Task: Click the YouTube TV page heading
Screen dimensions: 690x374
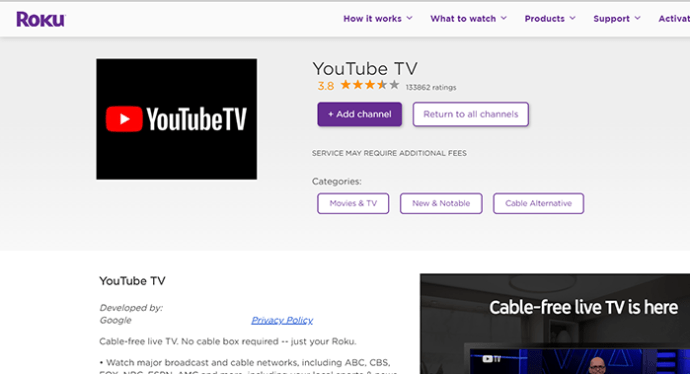Action: point(365,69)
